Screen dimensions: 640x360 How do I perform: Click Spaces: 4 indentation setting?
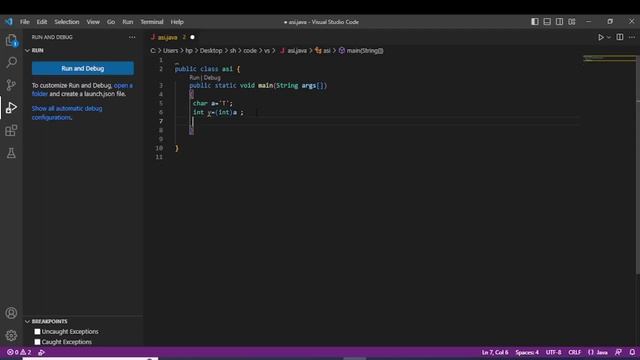pos(527,352)
